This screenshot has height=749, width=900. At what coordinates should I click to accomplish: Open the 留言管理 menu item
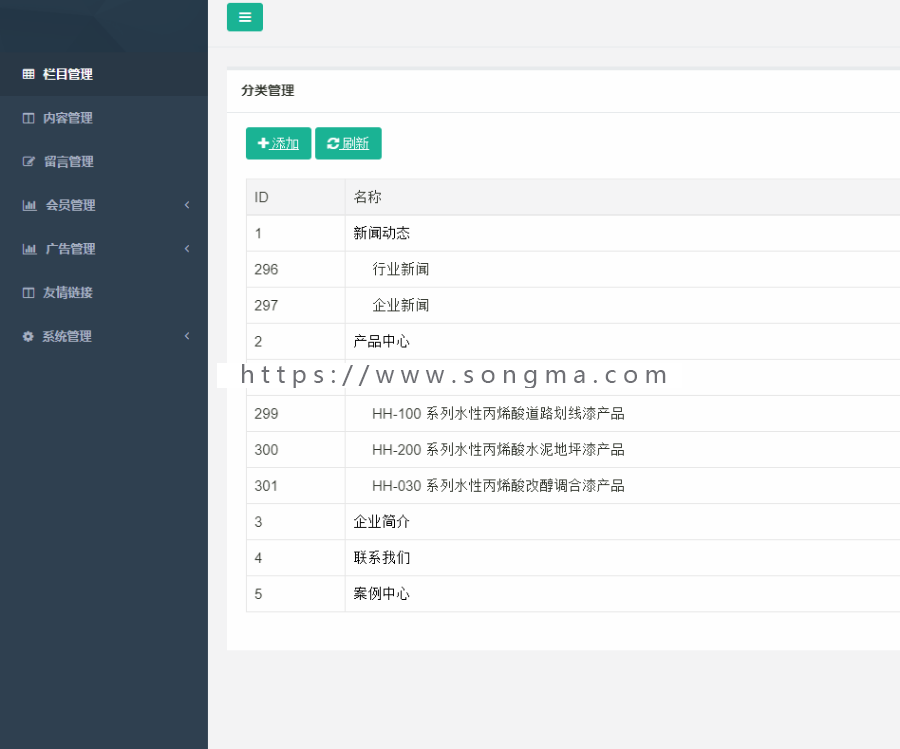(x=104, y=161)
